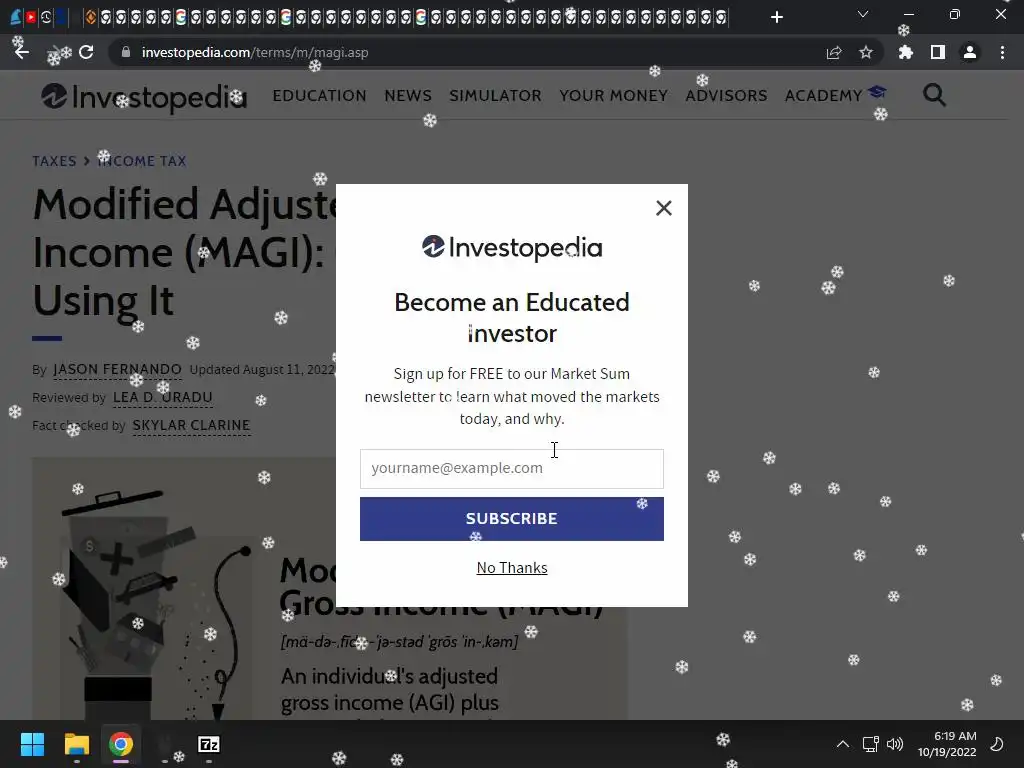The width and height of the screenshot is (1024, 768).
Task: Open File Explorer from the taskbar
Action: 76,744
